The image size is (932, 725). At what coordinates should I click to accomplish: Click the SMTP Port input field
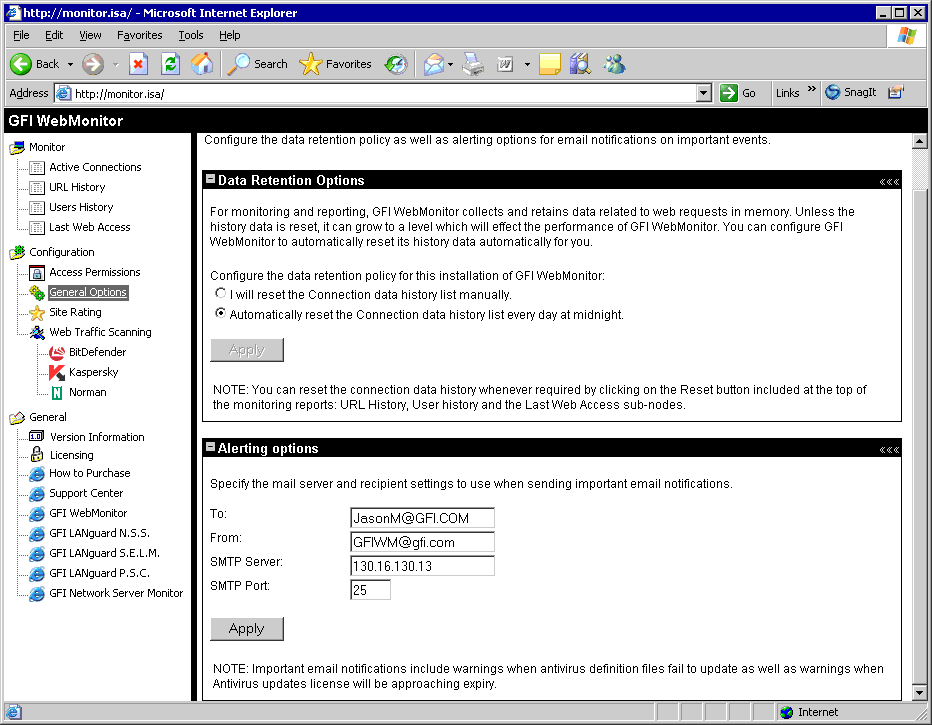pos(370,590)
